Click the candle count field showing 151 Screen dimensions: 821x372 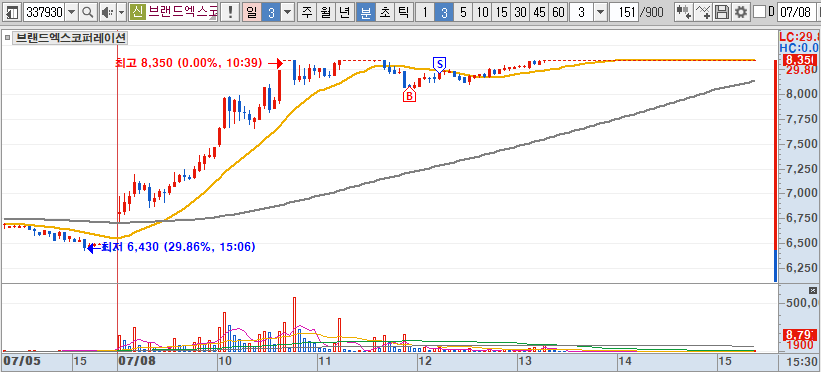pos(624,12)
